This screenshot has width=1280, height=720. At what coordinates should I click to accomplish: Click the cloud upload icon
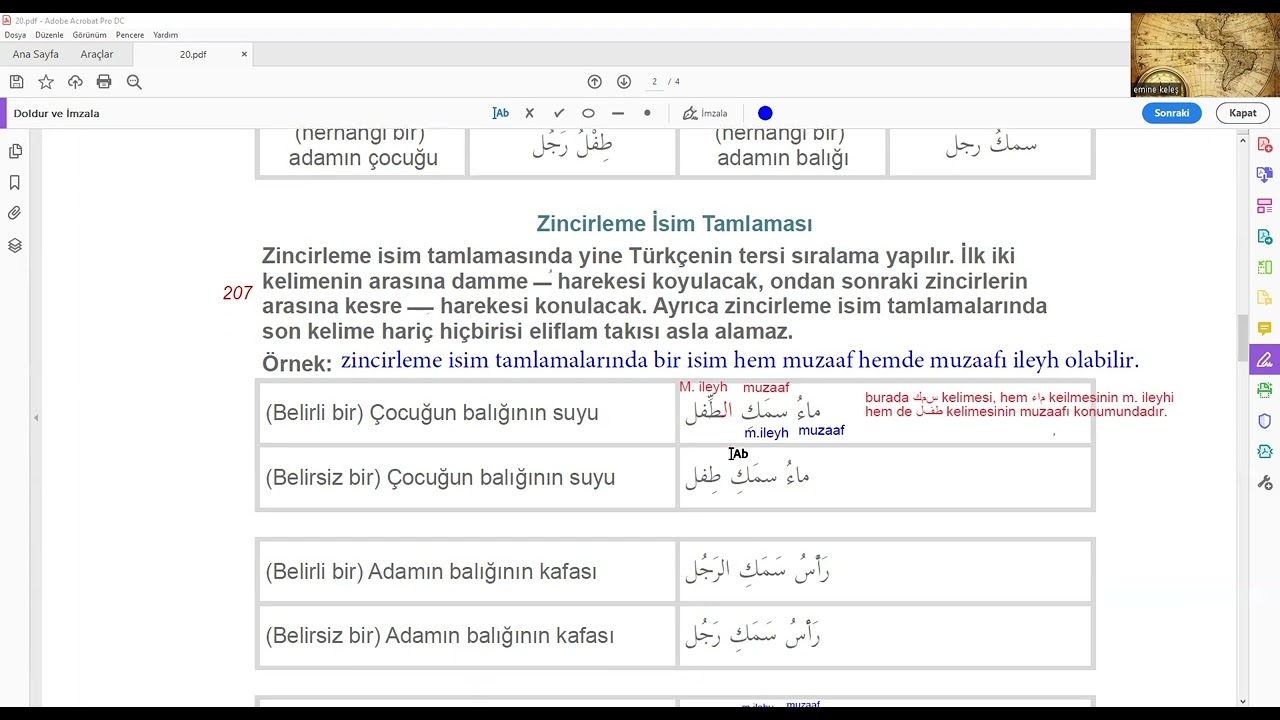pyautogui.click(x=75, y=82)
